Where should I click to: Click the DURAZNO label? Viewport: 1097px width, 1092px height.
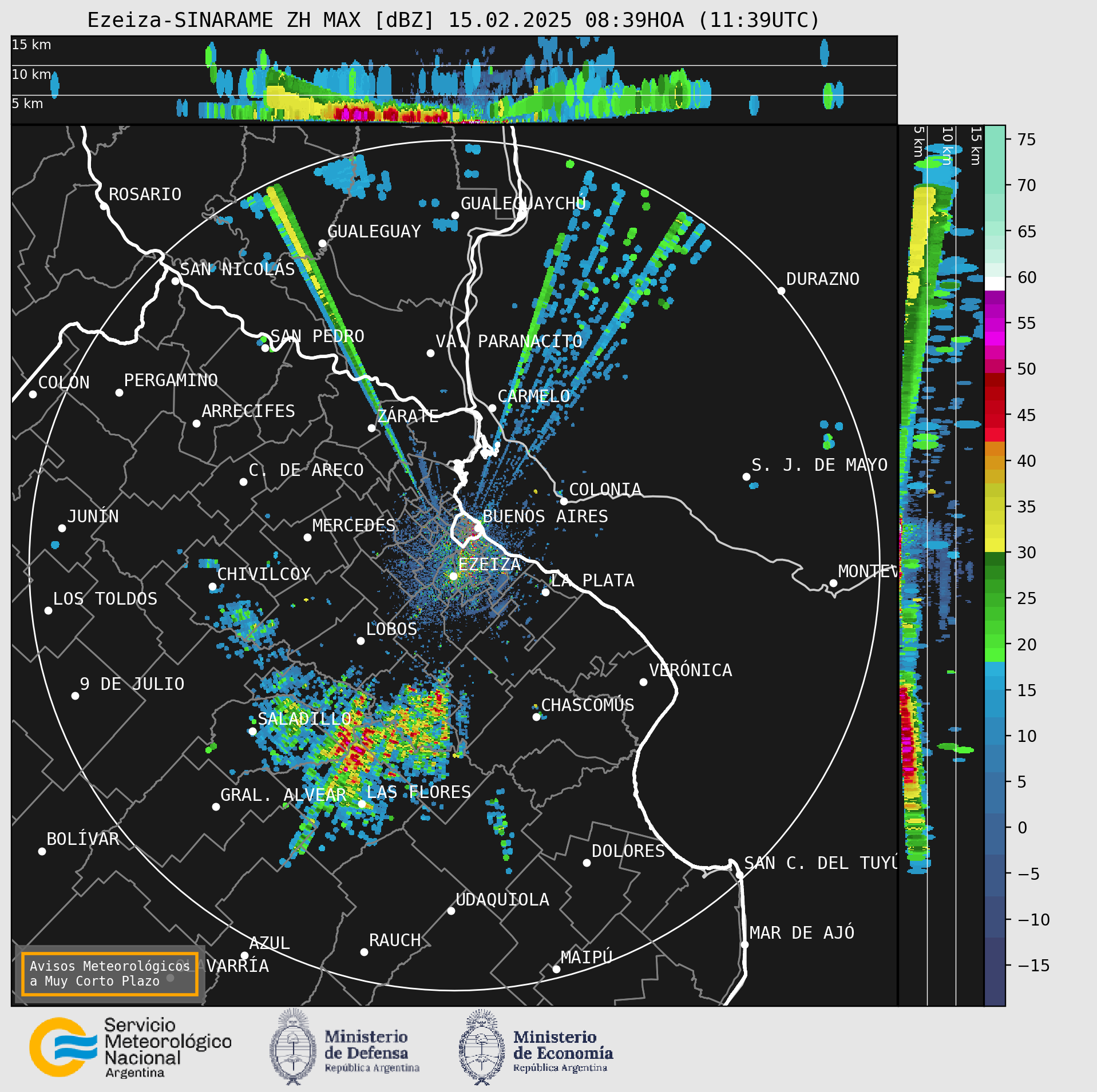click(822, 279)
